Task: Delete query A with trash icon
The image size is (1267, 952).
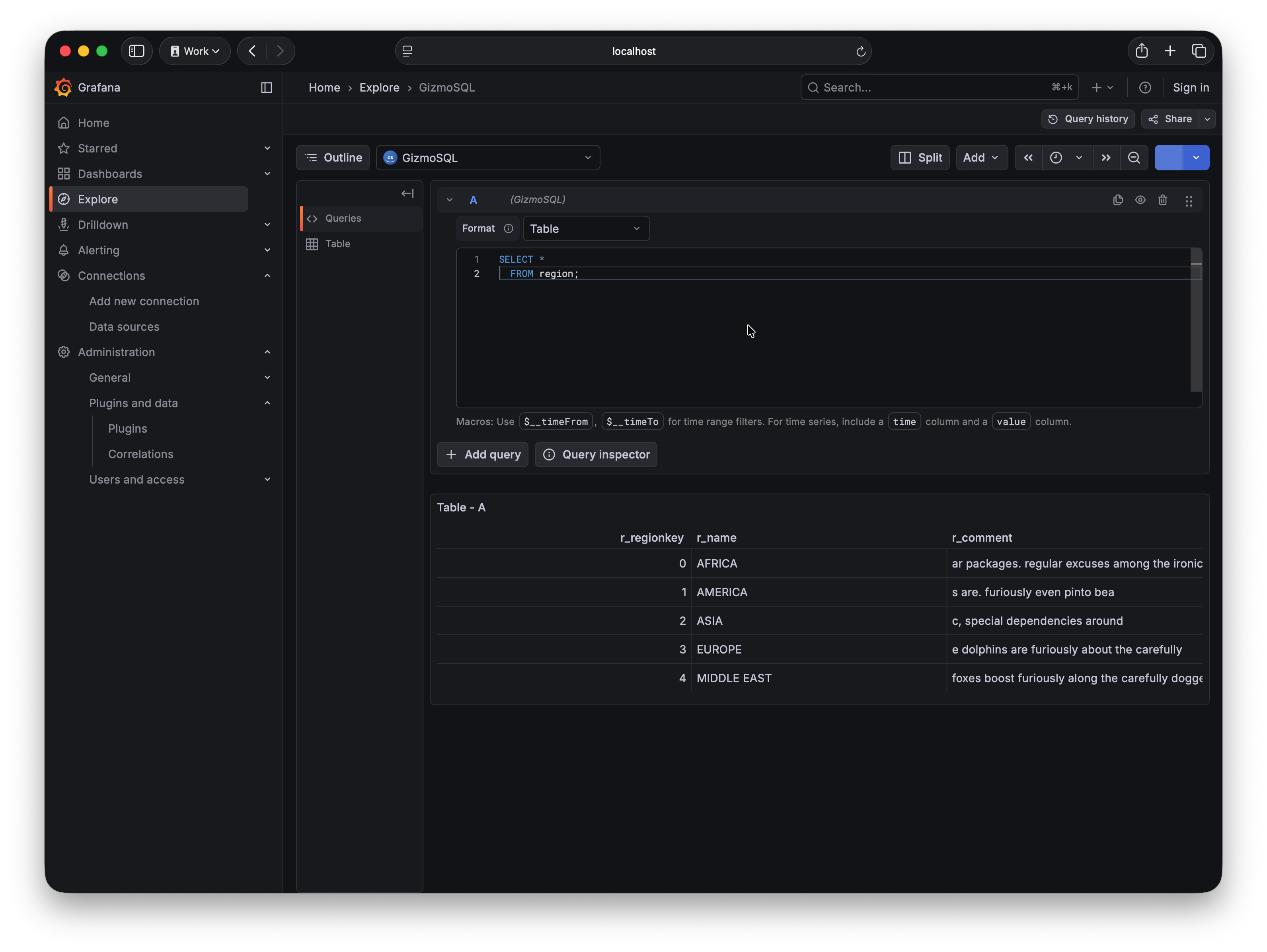Action: click(1163, 200)
